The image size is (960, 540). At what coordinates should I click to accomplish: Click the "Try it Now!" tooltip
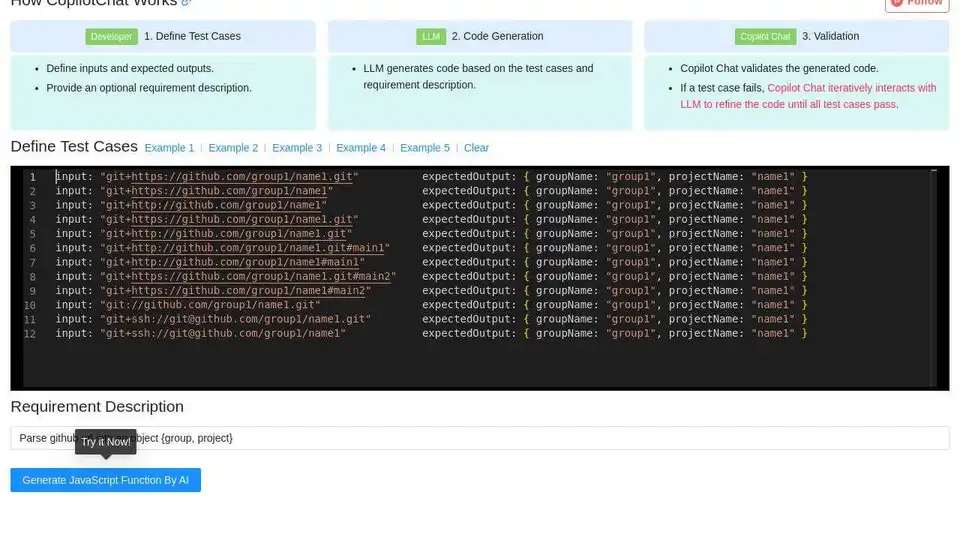(105, 442)
